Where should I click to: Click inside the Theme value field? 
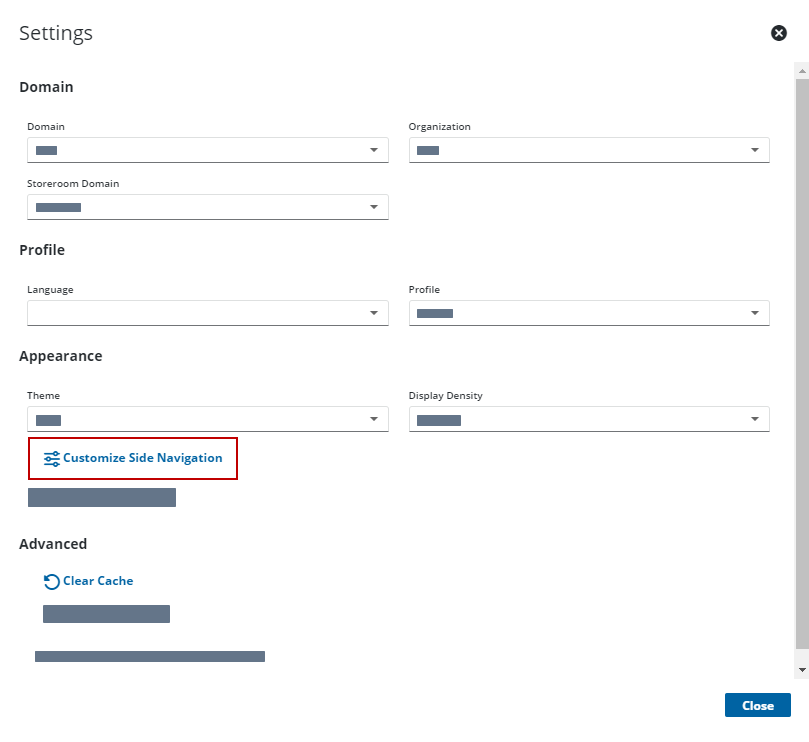click(190, 419)
